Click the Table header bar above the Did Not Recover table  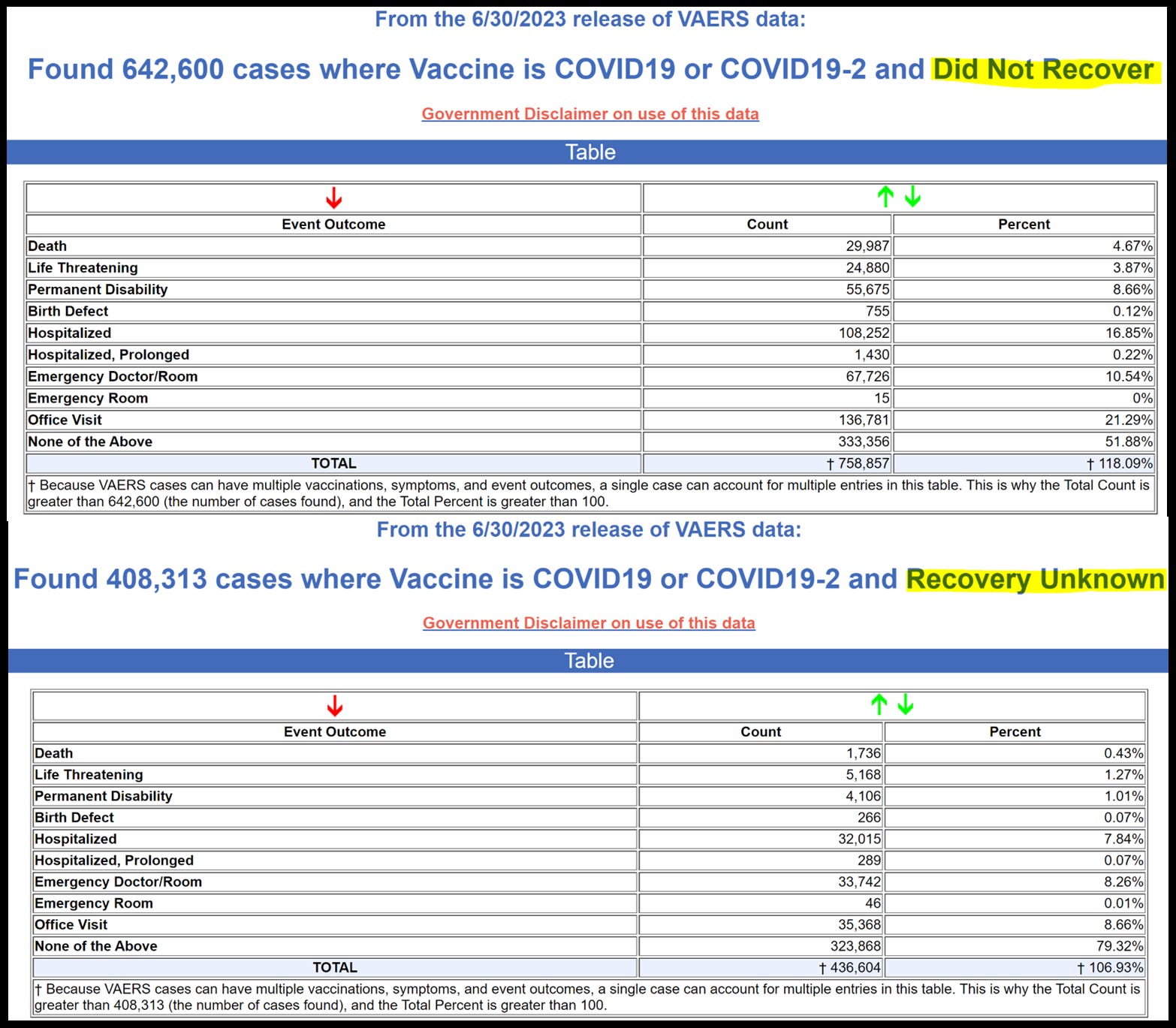click(x=587, y=152)
